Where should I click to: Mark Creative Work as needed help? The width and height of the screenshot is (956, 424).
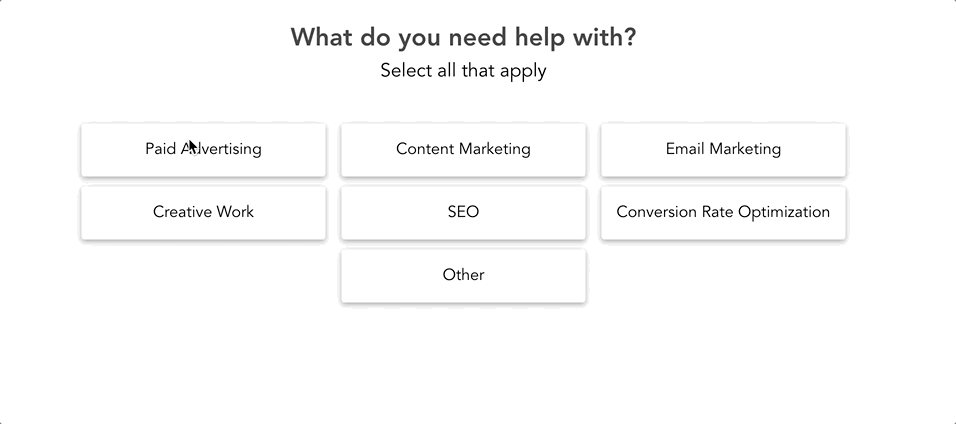point(203,212)
